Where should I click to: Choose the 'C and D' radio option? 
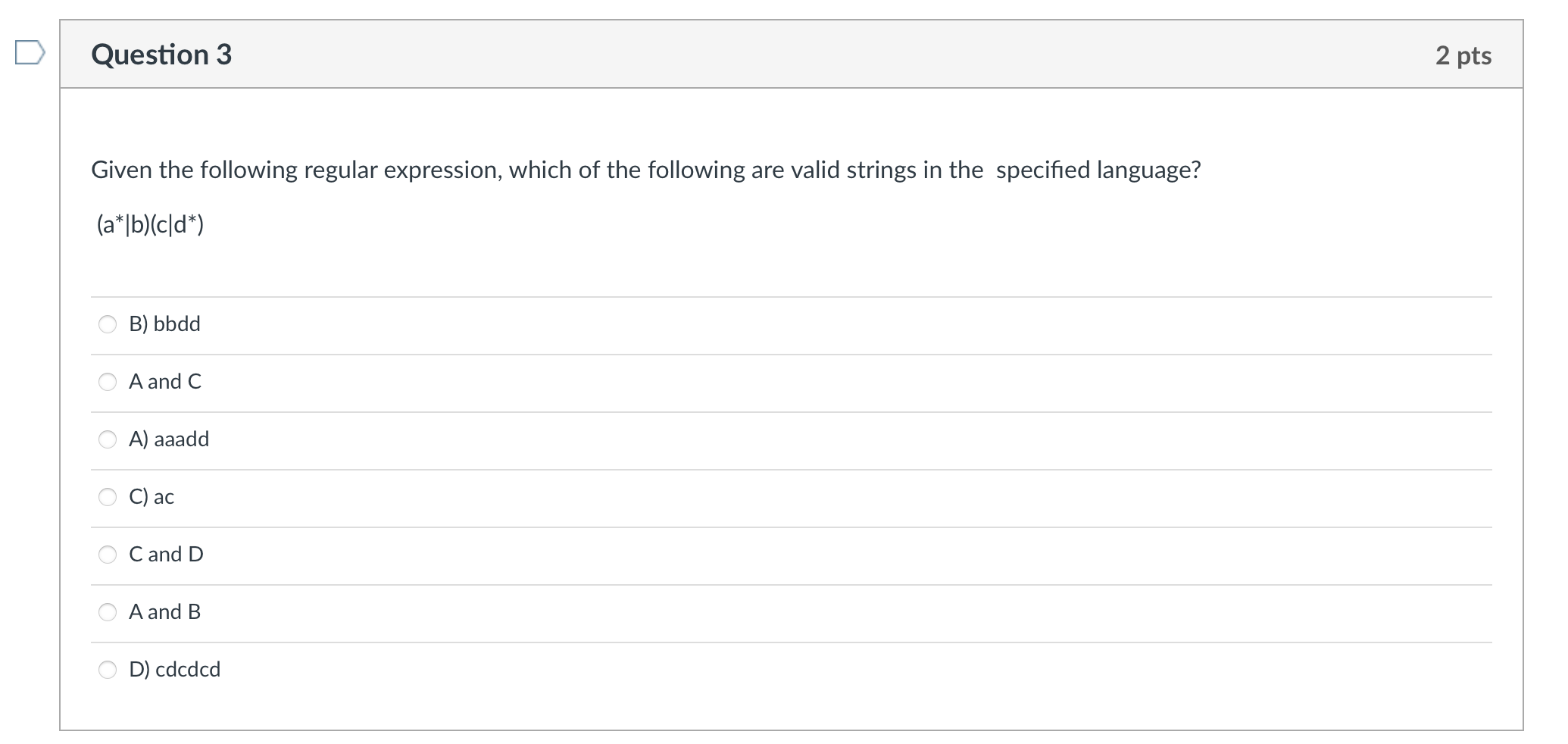tap(108, 555)
